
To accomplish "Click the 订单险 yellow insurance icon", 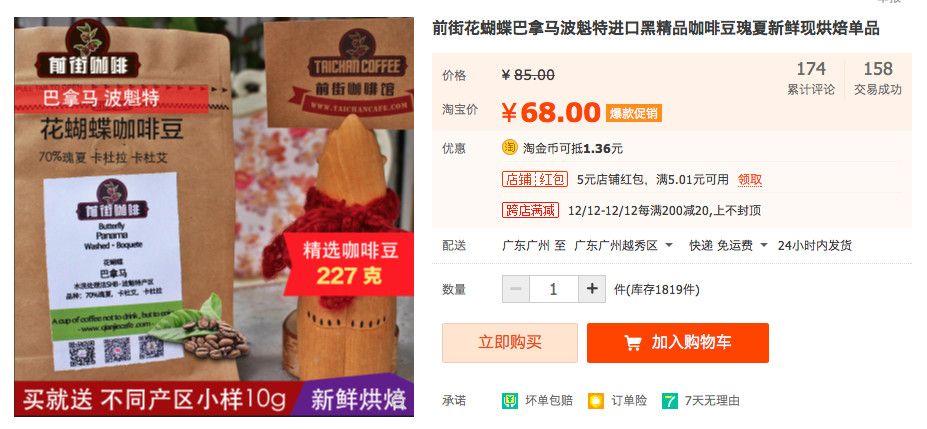I will 595,401.
